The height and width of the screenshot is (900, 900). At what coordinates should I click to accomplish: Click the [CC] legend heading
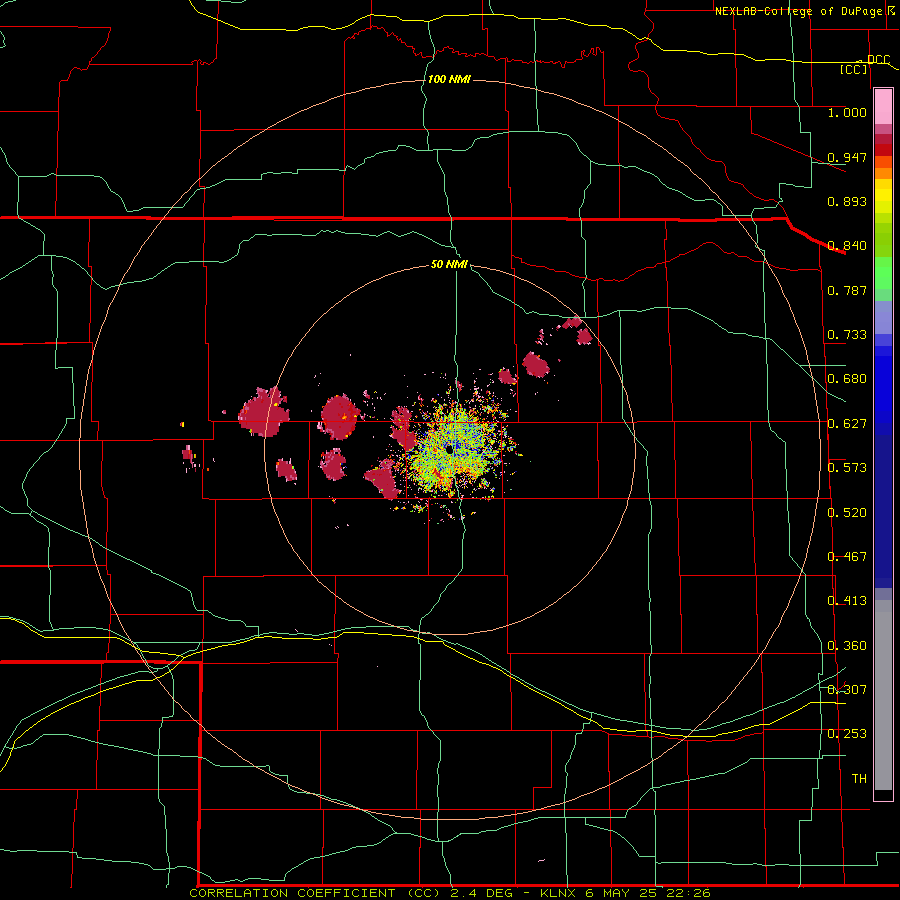tap(854, 69)
